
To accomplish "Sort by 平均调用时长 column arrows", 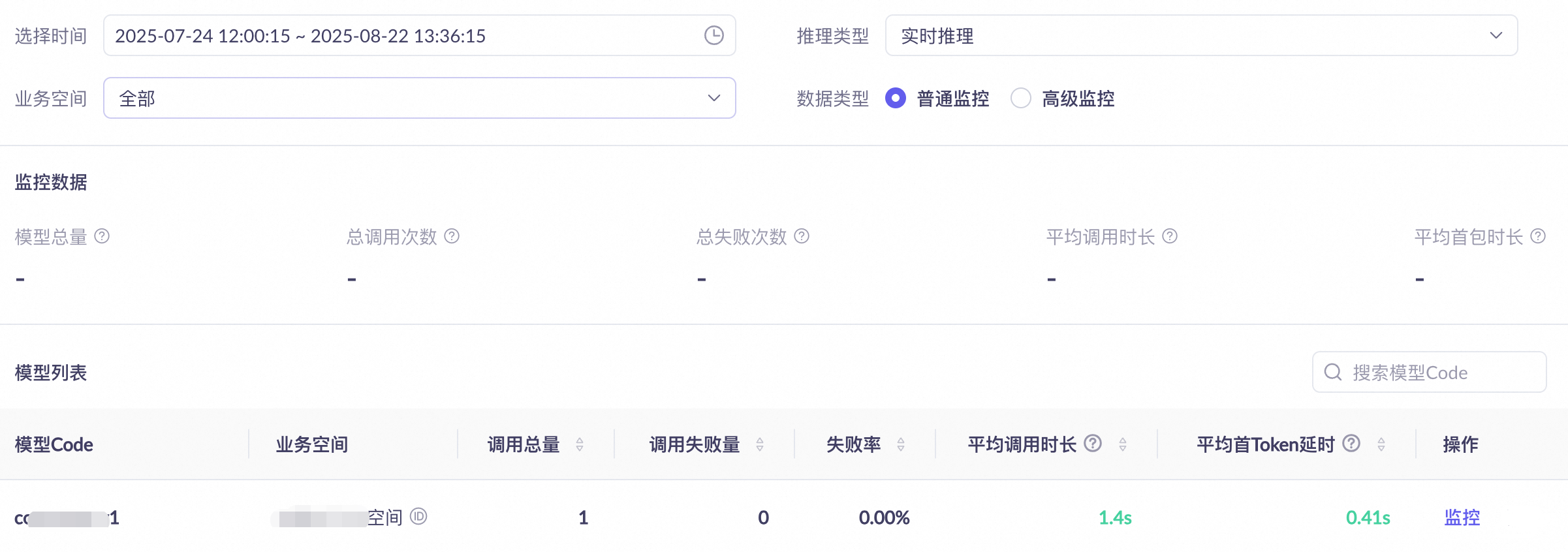I will 1123,444.
